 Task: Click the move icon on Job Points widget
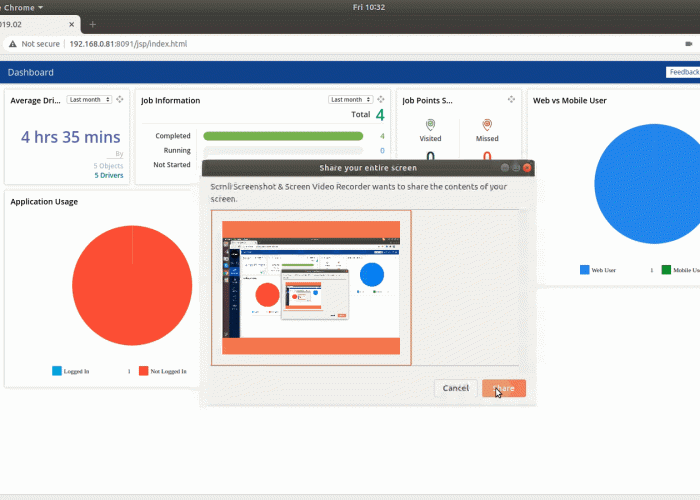click(511, 100)
